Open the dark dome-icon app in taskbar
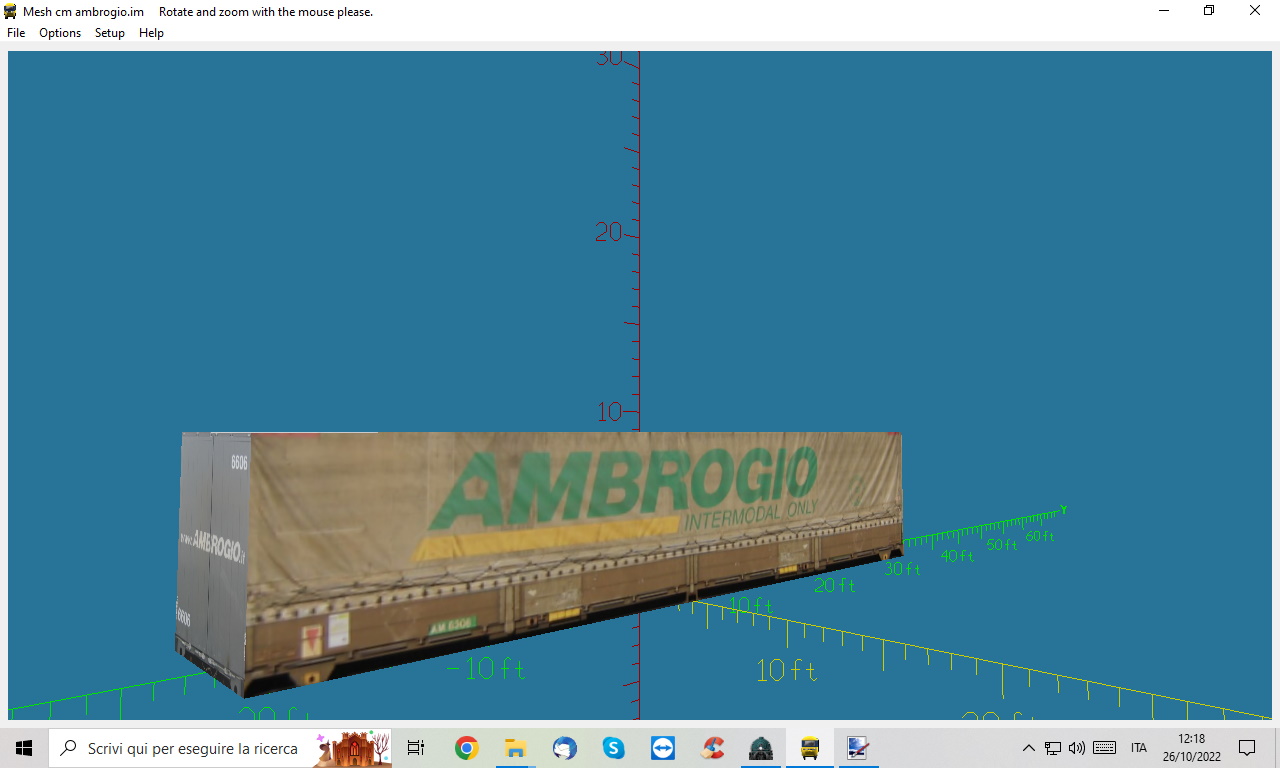The width and height of the screenshot is (1280, 768). (x=761, y=748)
